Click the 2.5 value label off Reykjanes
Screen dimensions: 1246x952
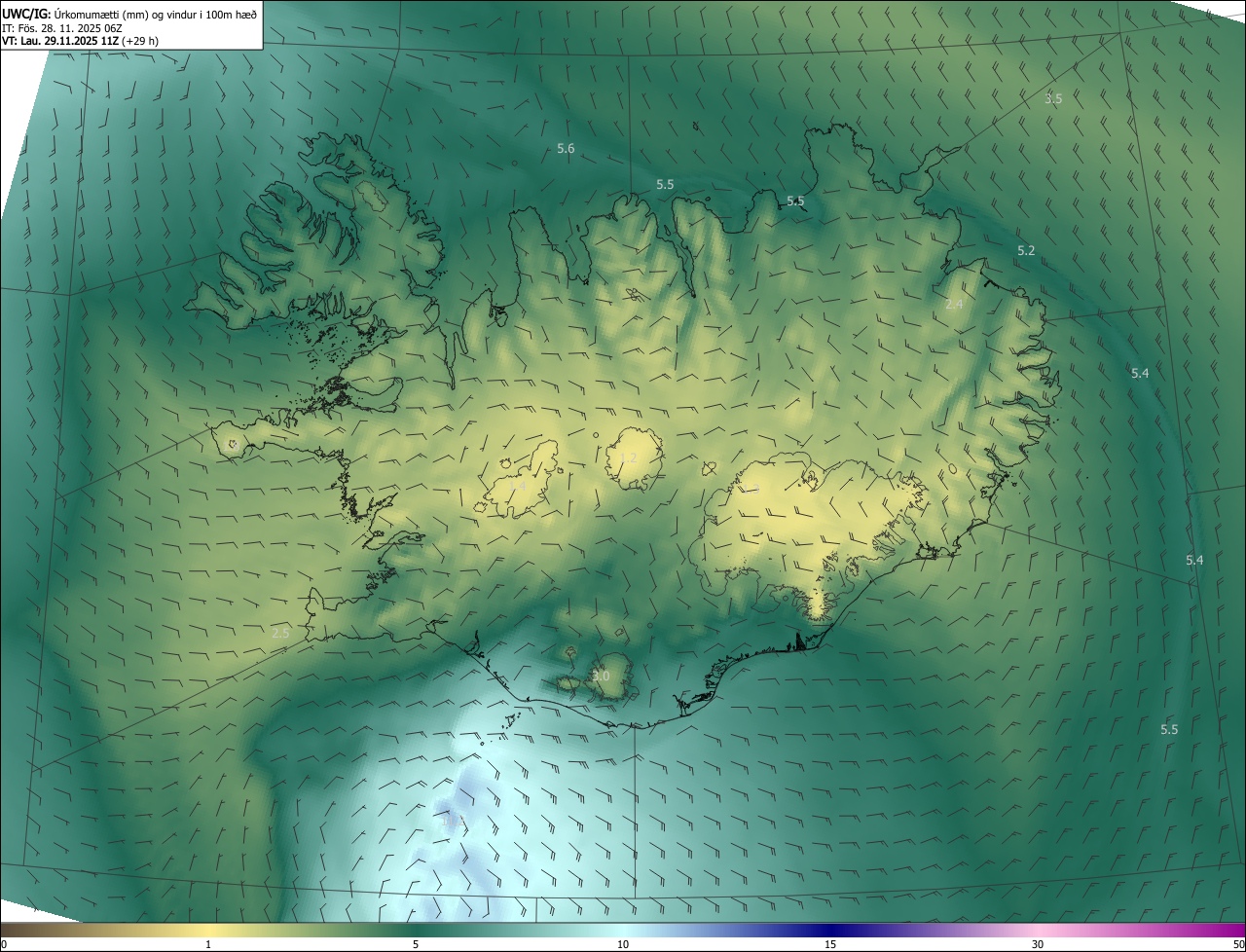[x=280, y=634]
